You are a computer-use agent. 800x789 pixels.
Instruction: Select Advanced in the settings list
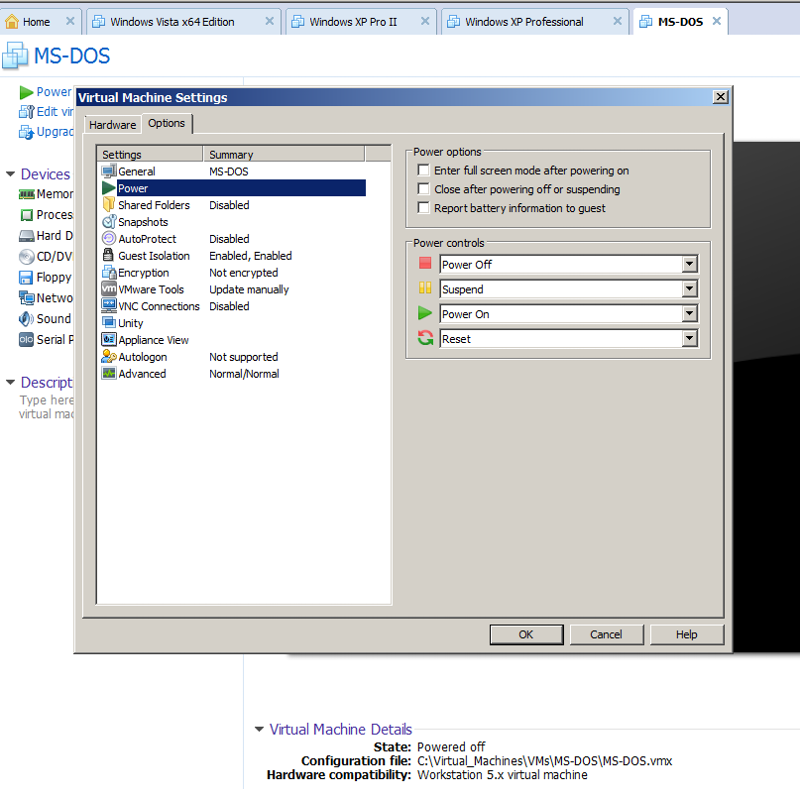(142, 374)
